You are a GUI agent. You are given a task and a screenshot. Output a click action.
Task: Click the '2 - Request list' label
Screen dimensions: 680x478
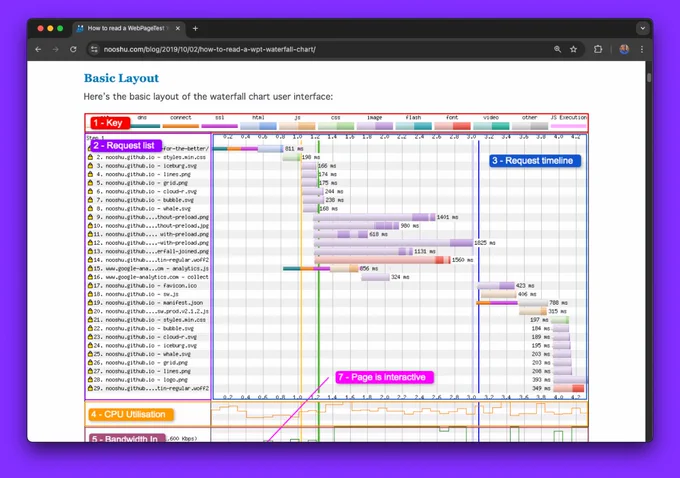126,145
